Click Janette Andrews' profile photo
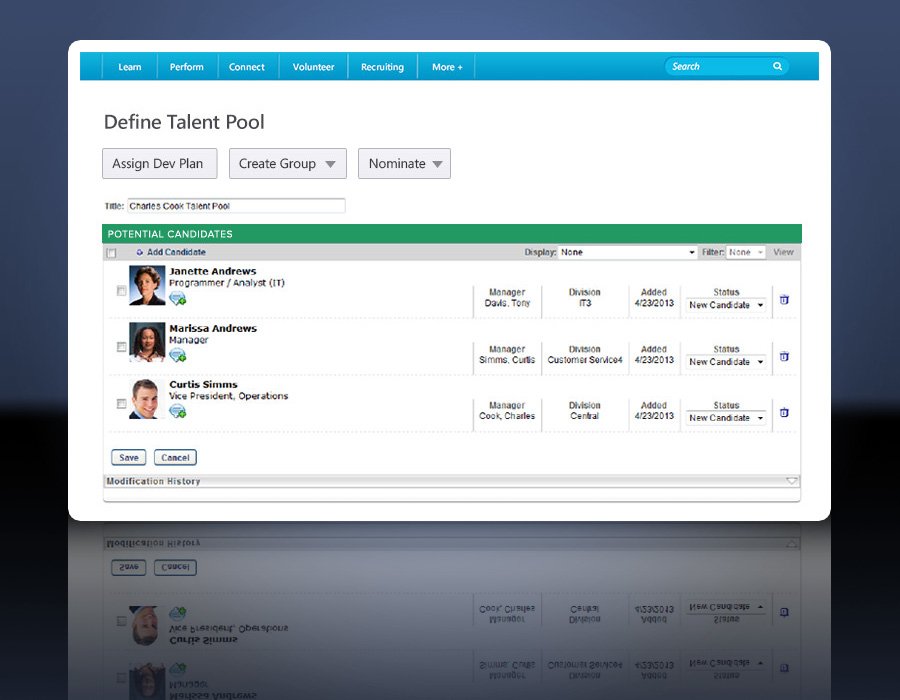The width and height of the screenshot is (900, 700). [x=147, y=285]
